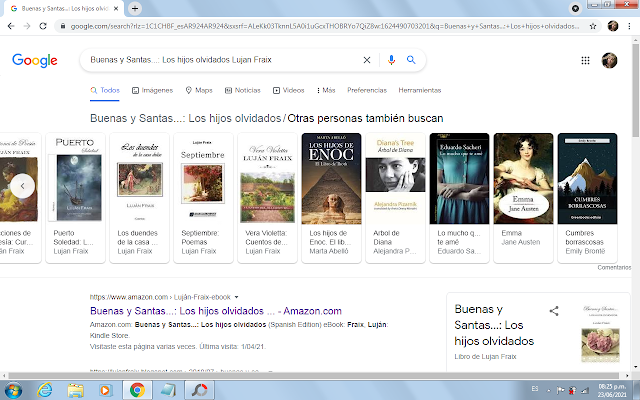Share the knowledge panel with the share icon
This screenshot has height=400, width=640.
point(554,311)
